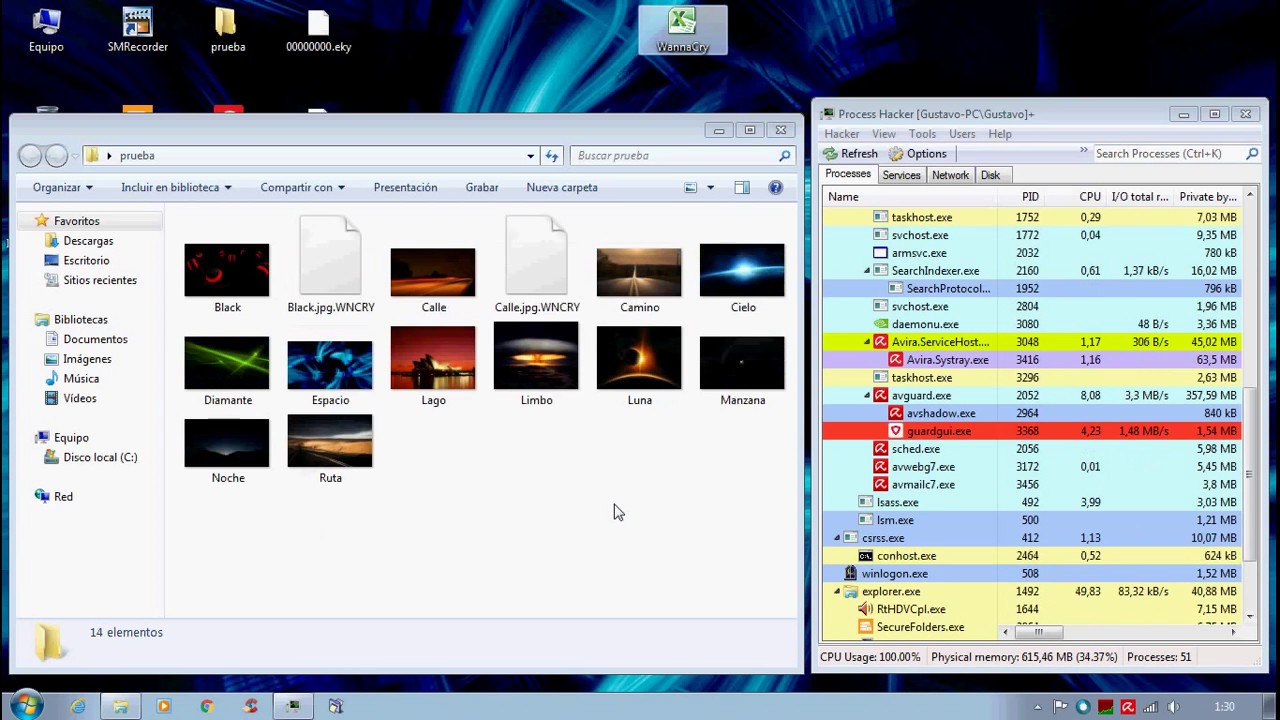The image size is (1280, 720).
Task: Open Documentos library in navigation pane
Action: [x=95, y=339]
